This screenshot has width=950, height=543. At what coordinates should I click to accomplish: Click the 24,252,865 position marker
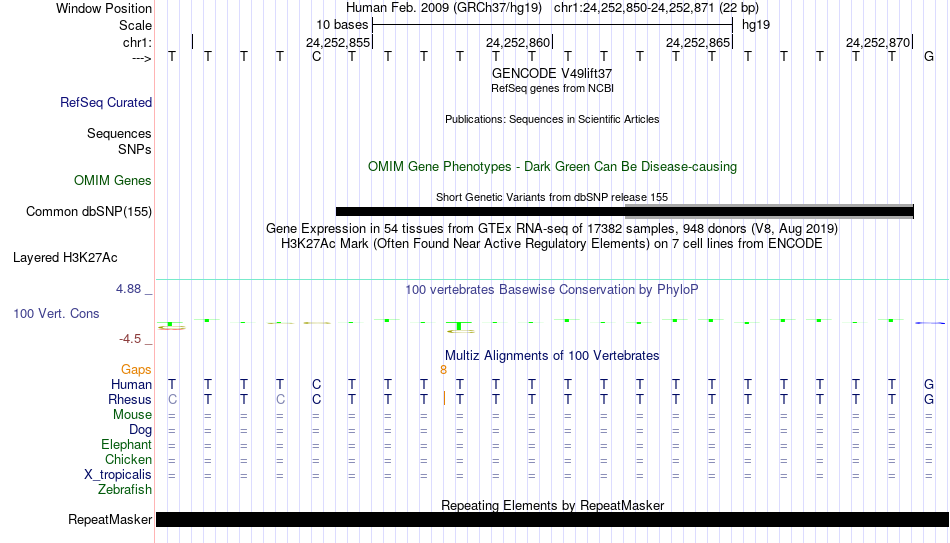click(698, 42)
